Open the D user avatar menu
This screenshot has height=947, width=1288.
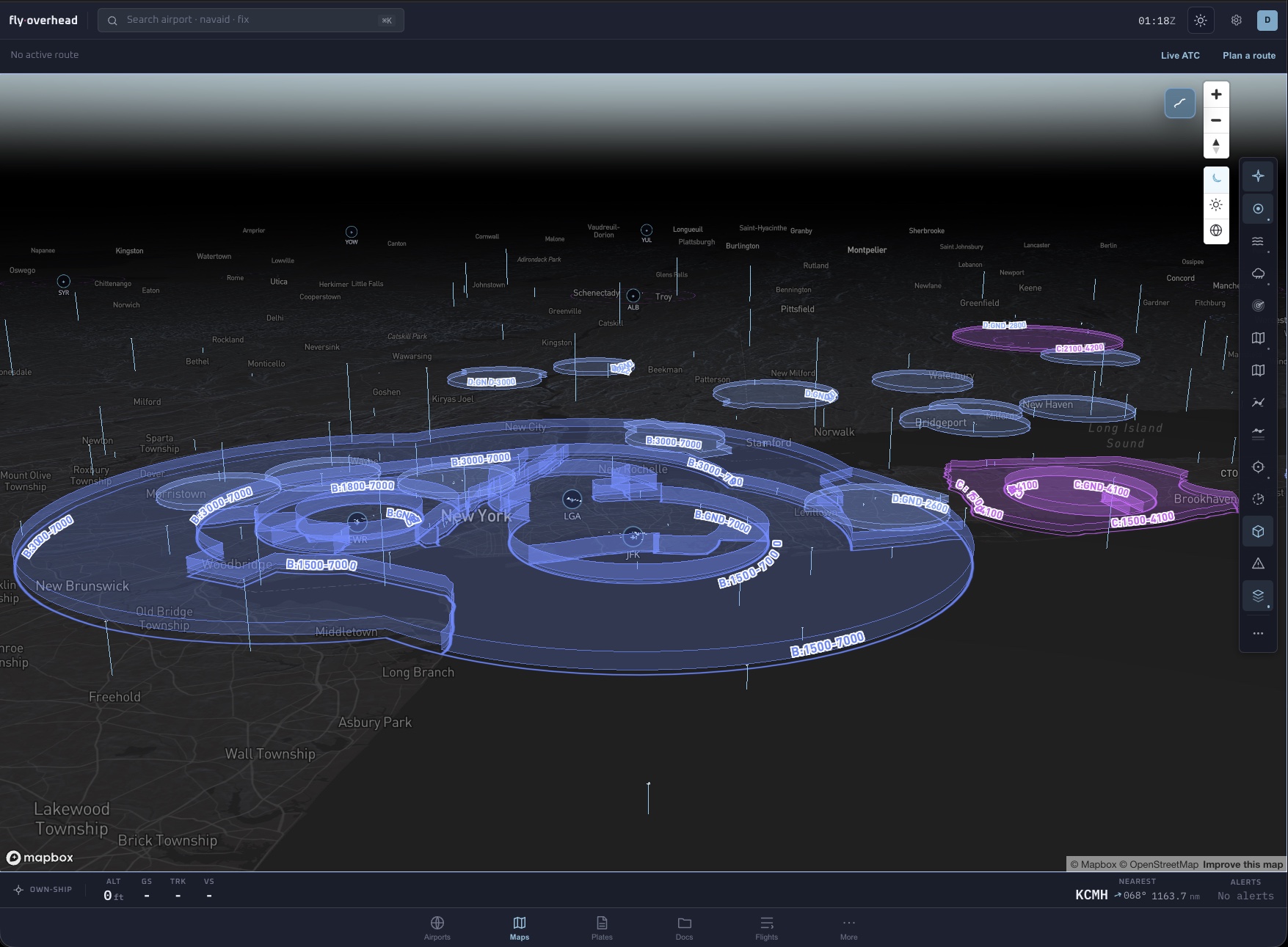tap(1267, 21)
